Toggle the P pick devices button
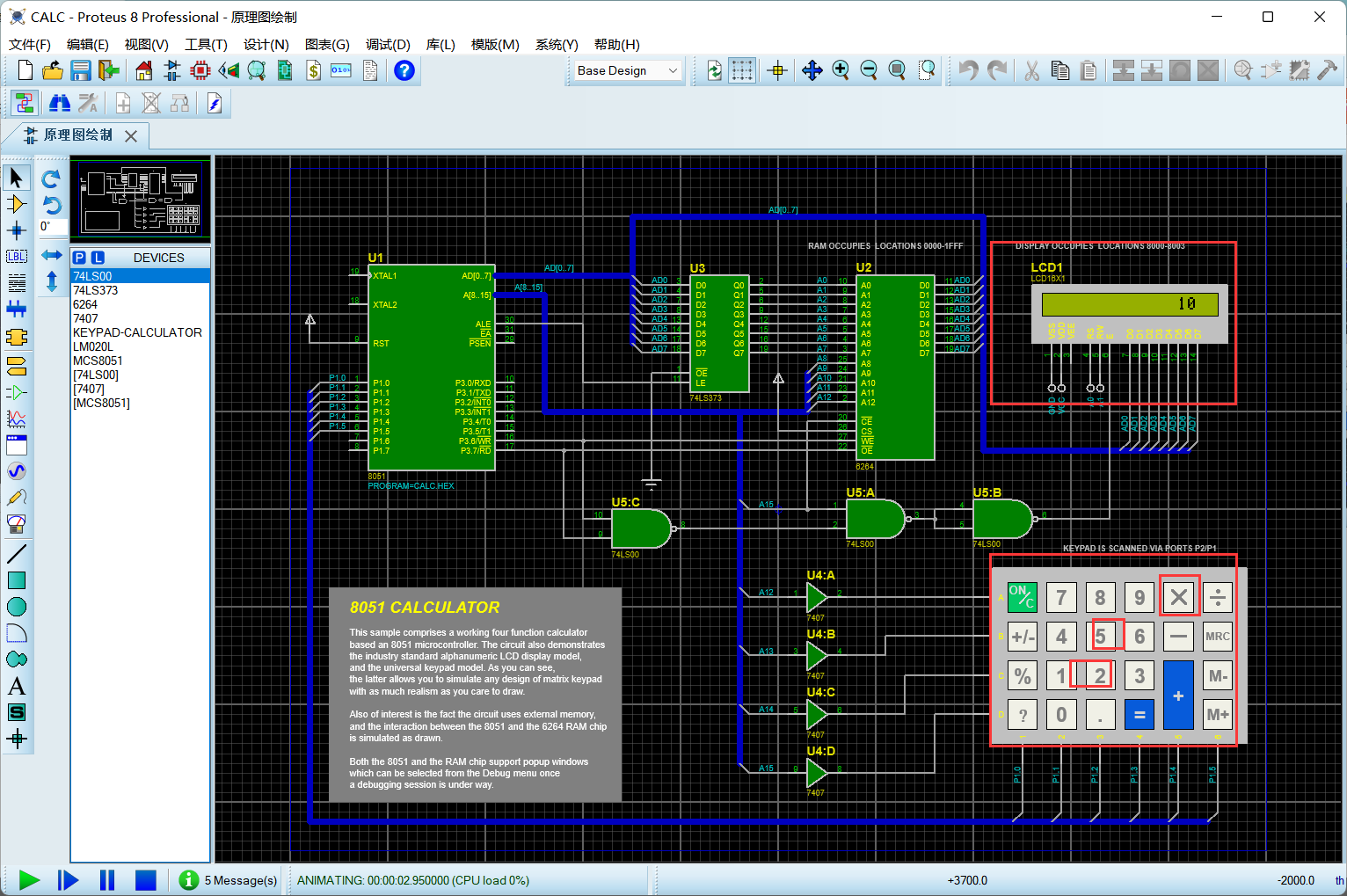This screenshot has height=896, width=1347. point(79,258)
